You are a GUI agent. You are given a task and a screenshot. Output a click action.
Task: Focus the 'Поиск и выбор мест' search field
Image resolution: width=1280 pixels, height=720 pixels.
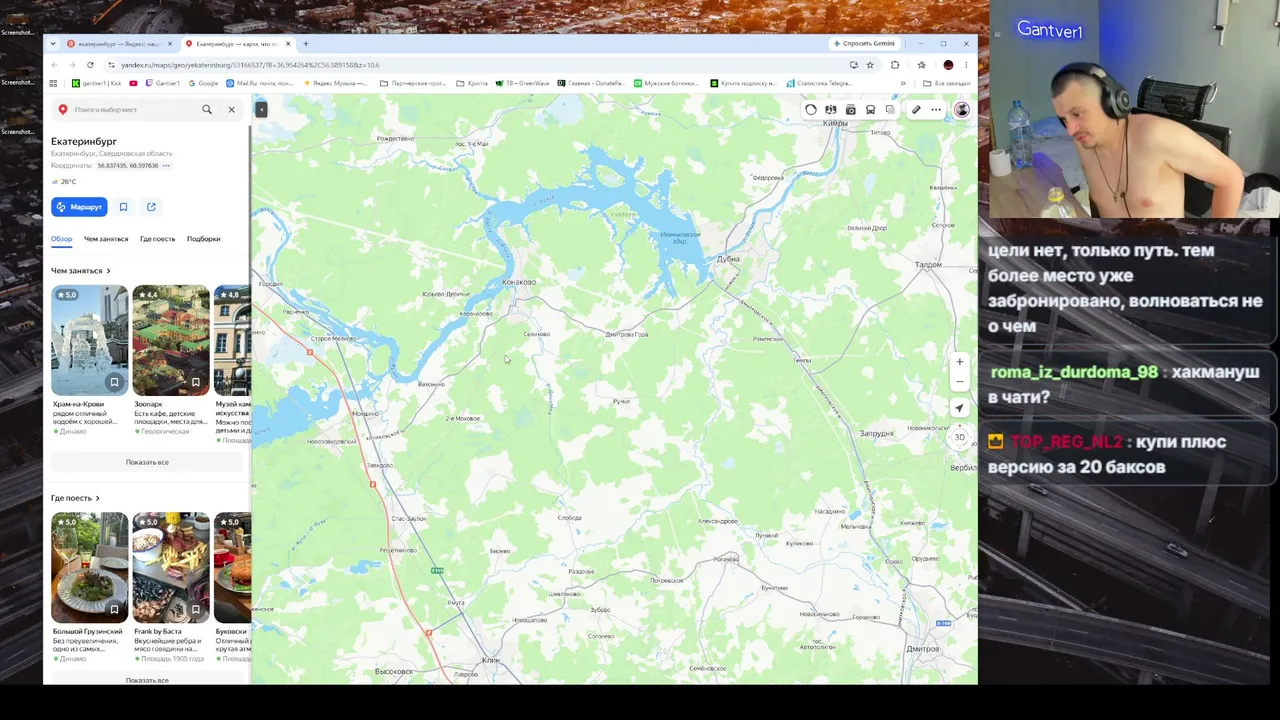click(x=134, y=109)
